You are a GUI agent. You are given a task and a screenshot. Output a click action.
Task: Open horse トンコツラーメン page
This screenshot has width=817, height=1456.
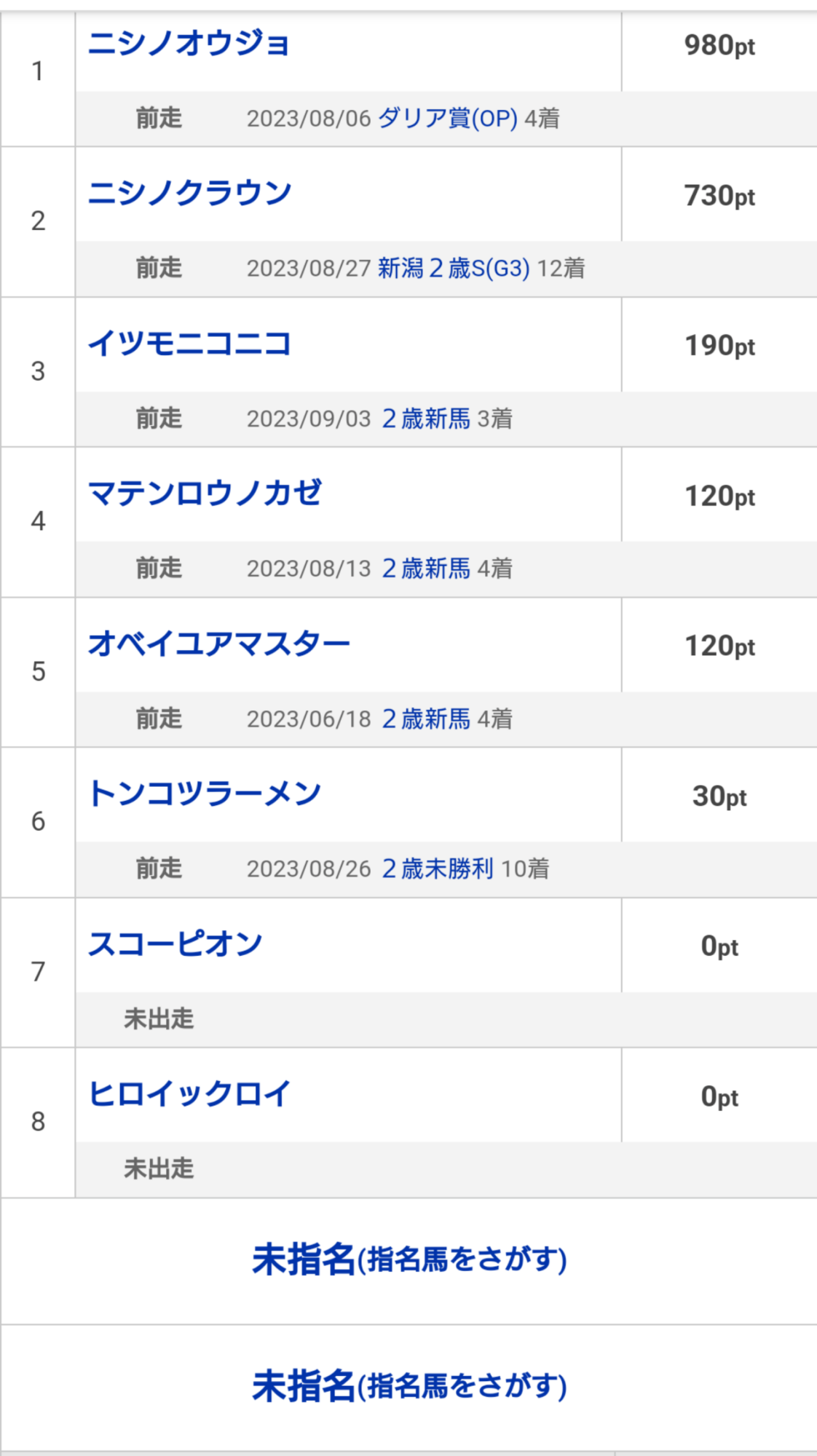pos(205,794)
